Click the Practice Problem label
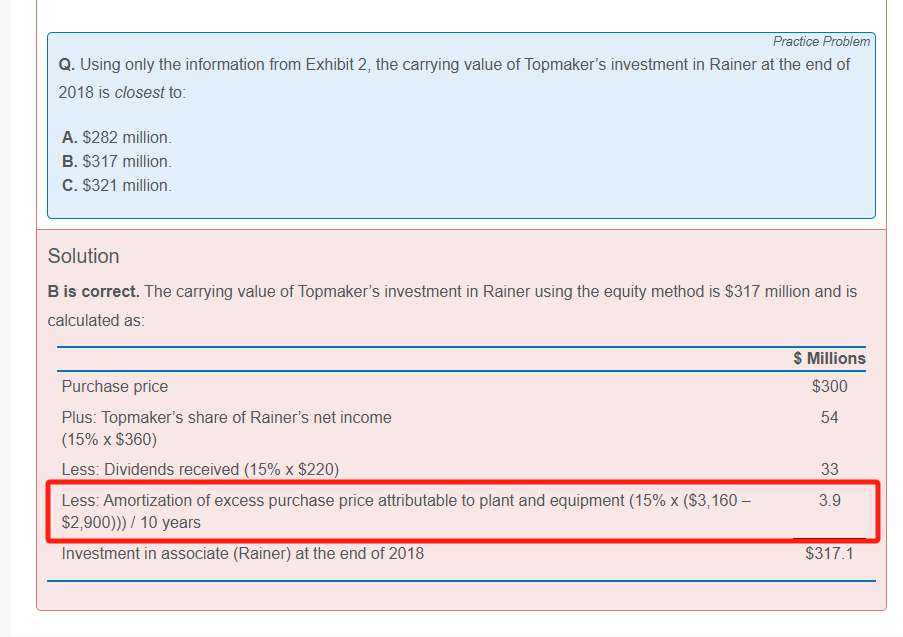The image size is (903, 637). pos(821,41)
